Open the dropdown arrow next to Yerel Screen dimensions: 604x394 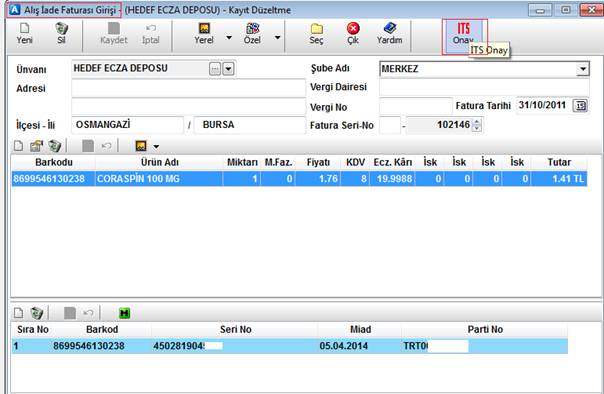229,38
